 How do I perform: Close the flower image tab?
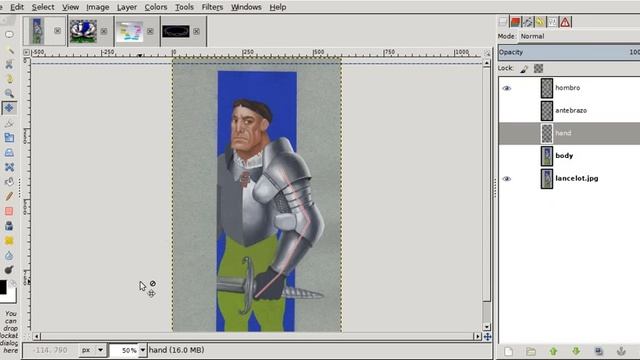[104, 31]
